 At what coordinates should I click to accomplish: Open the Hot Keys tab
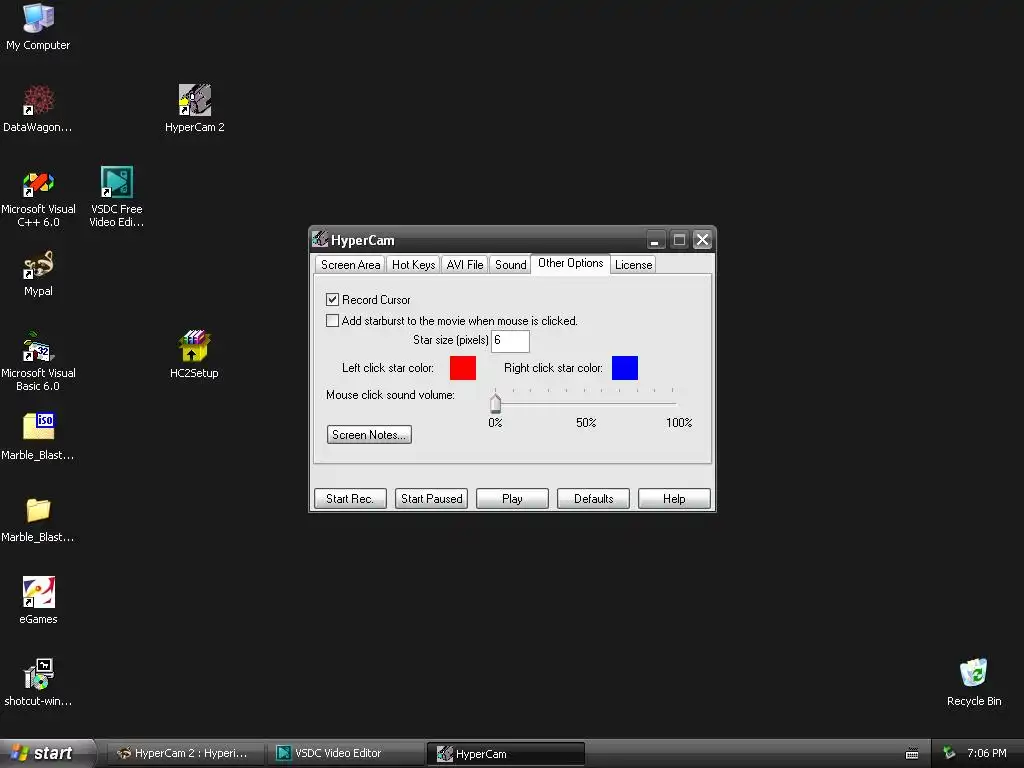(413, 264)
